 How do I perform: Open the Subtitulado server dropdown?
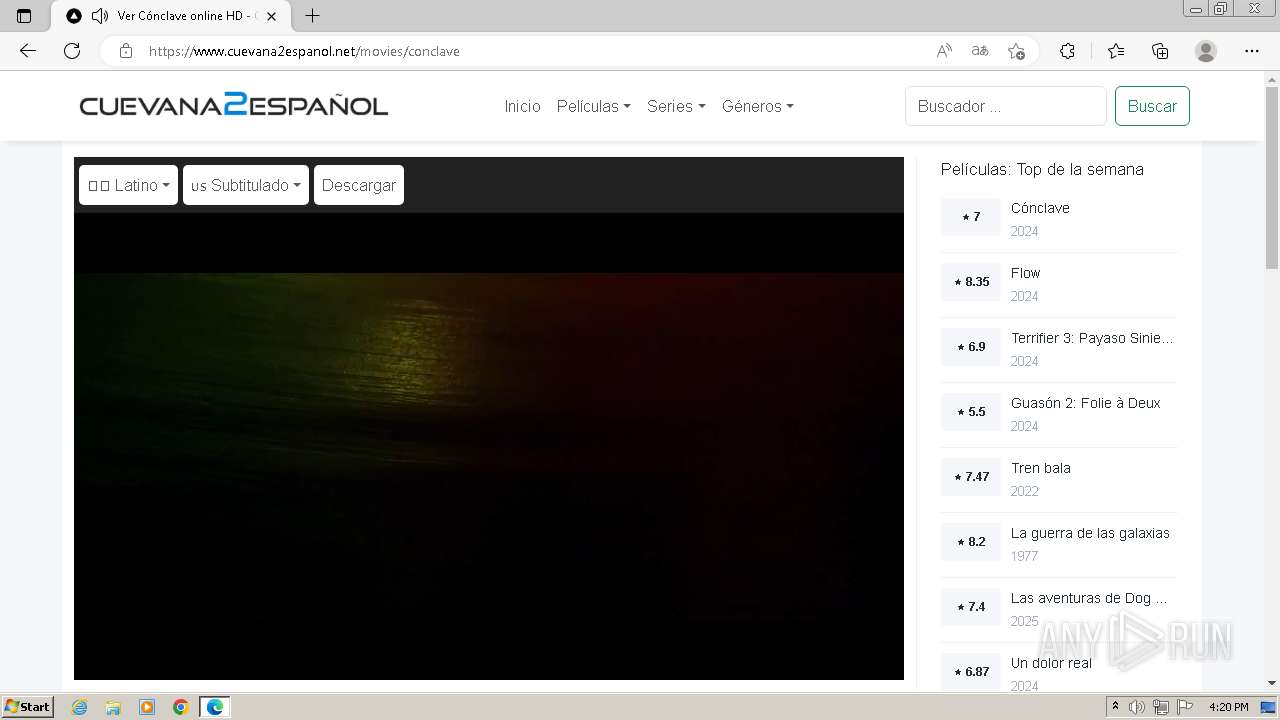click(x=246, y=185)
